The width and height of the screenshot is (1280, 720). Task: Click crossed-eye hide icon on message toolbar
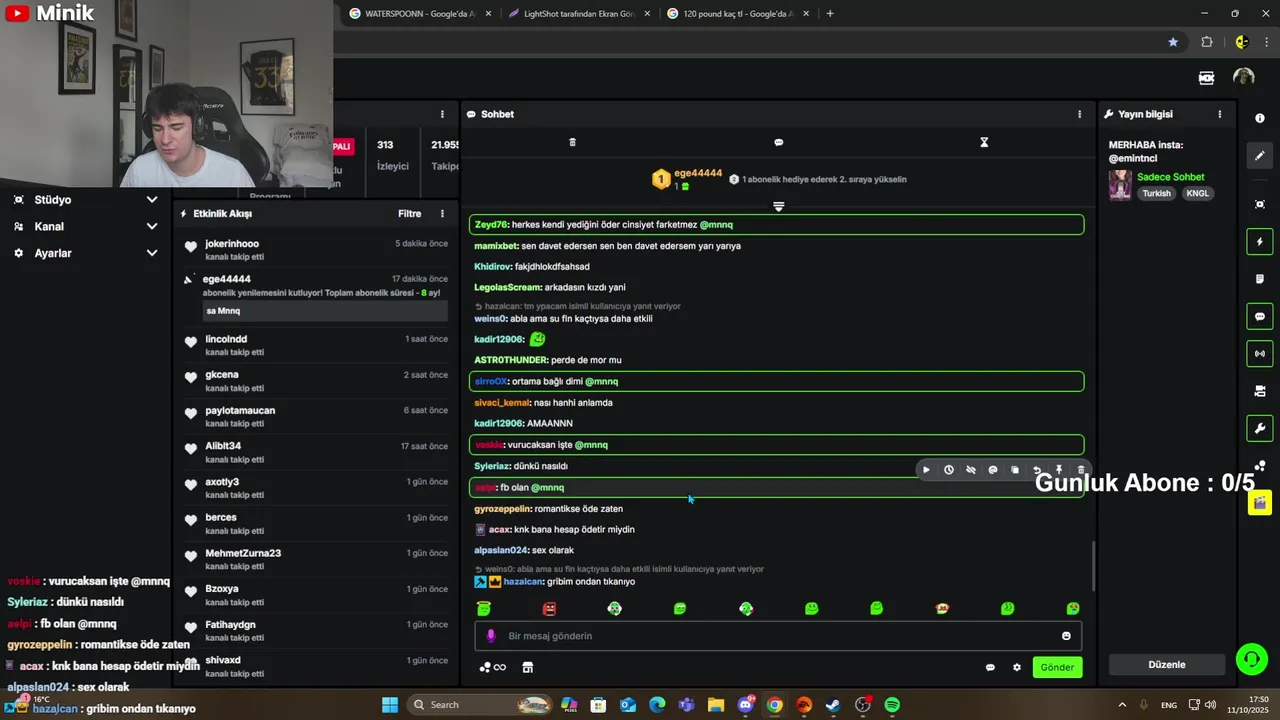pyautogui.click(x=971, y=470)
